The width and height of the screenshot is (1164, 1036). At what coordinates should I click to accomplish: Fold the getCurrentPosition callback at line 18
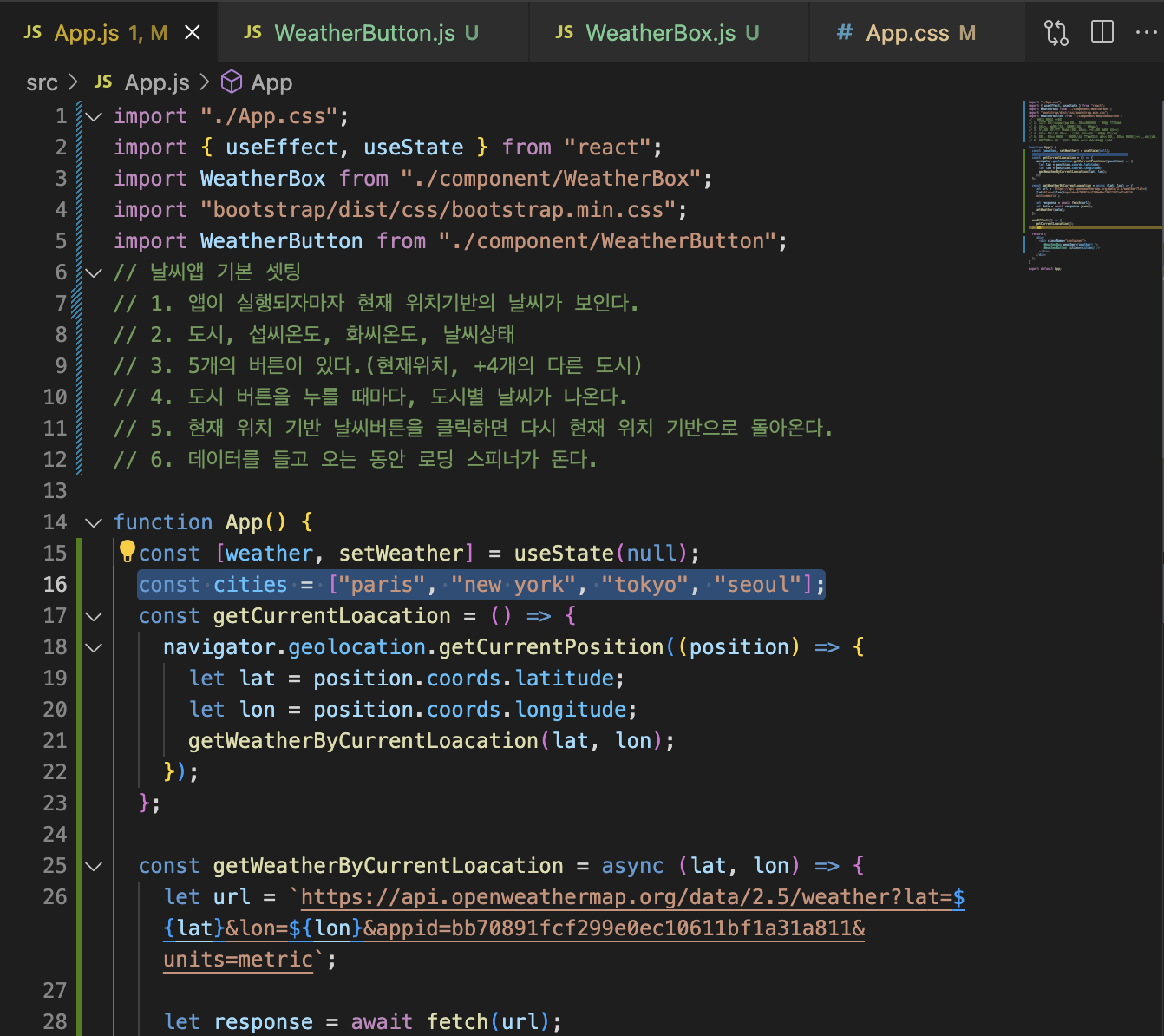94,647
